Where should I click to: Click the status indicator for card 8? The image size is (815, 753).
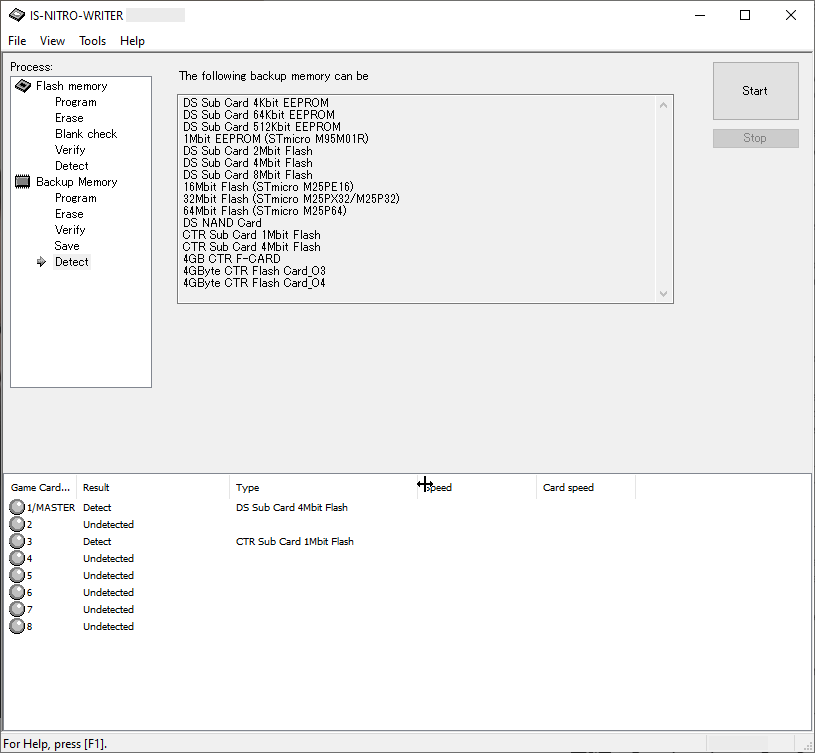pyautogui.click(x=17, y=626)
